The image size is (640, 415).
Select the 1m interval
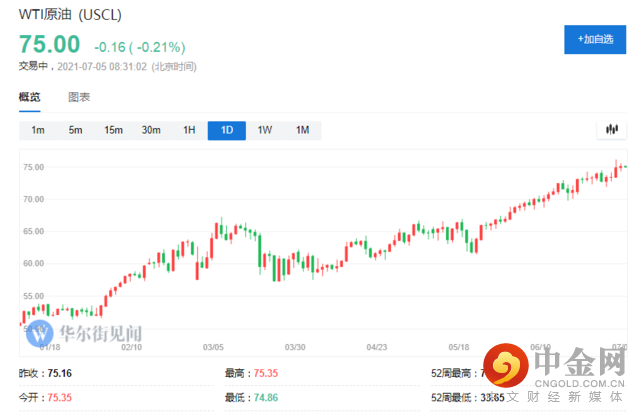[38, 130]
